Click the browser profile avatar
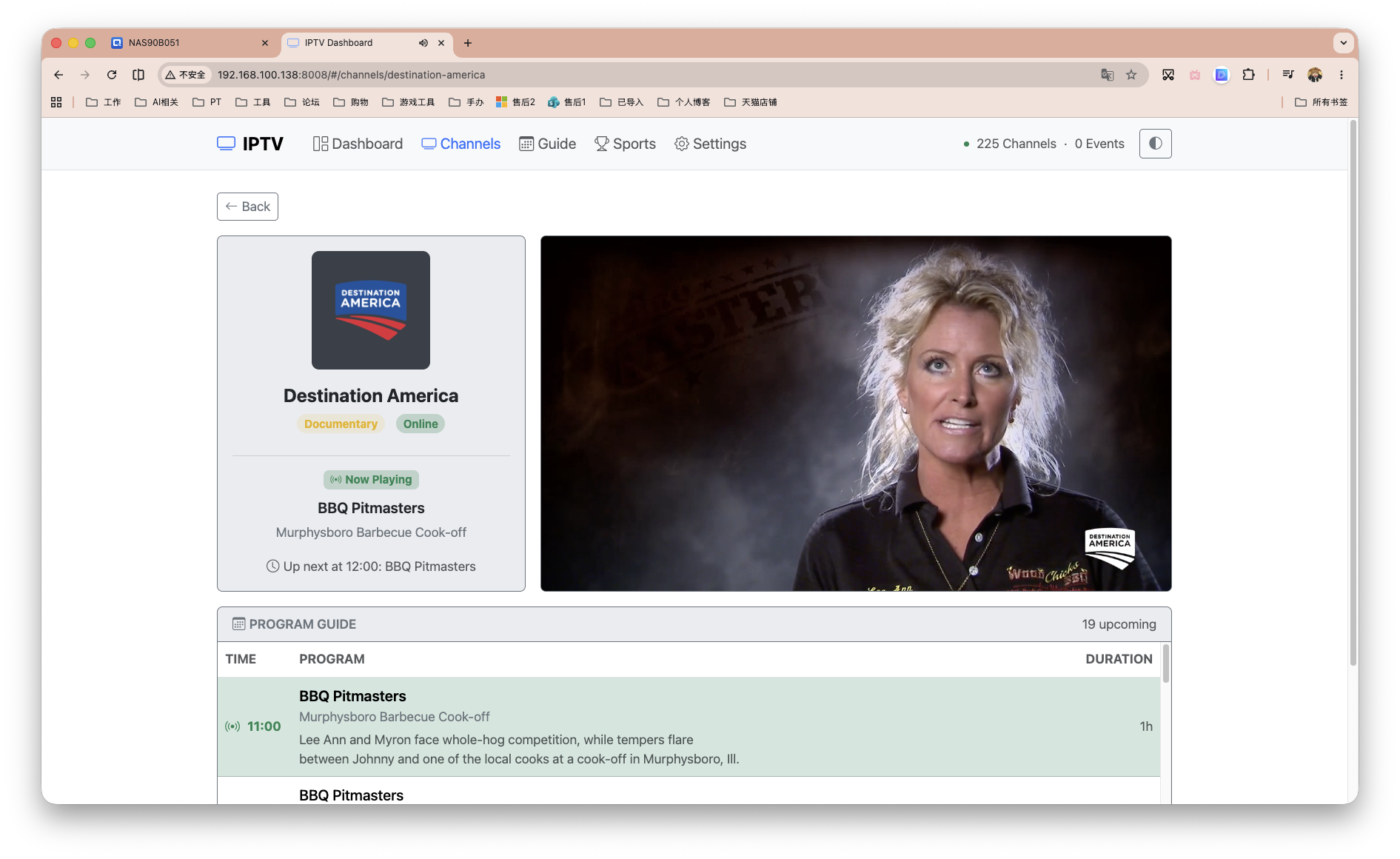 (1315, 75)
